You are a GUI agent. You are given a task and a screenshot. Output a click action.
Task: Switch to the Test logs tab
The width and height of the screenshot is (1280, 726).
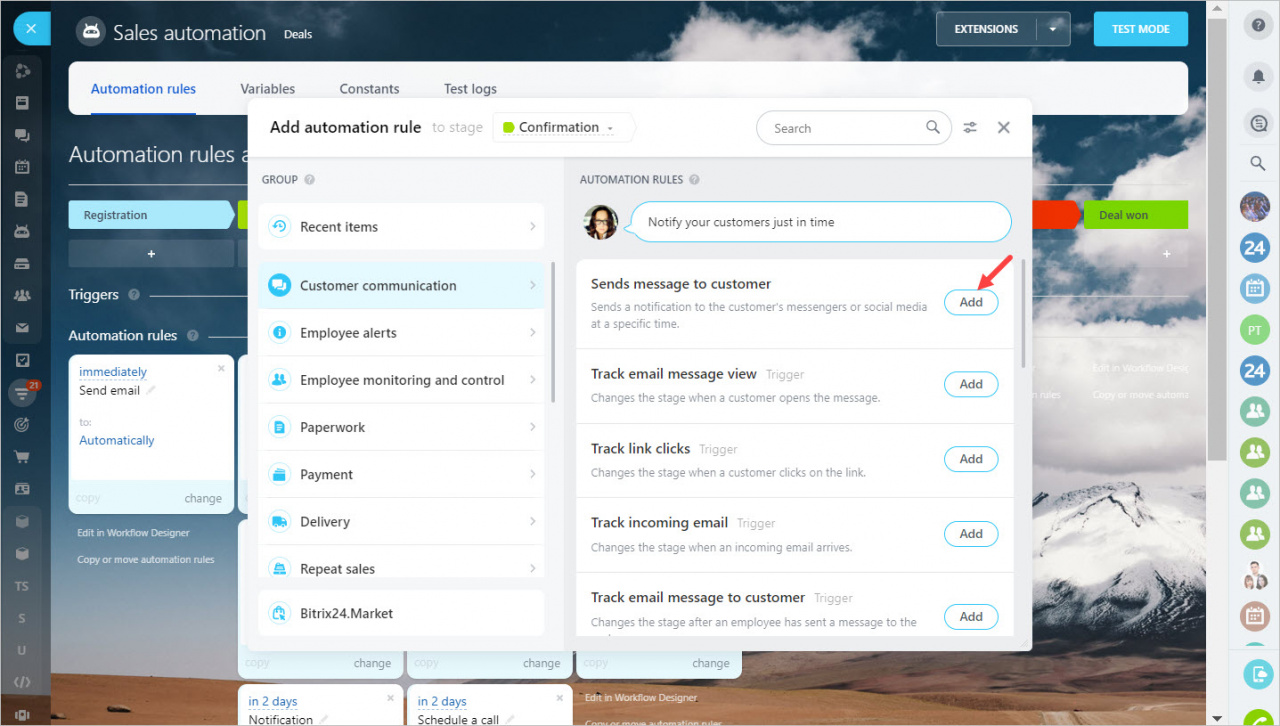470,89
